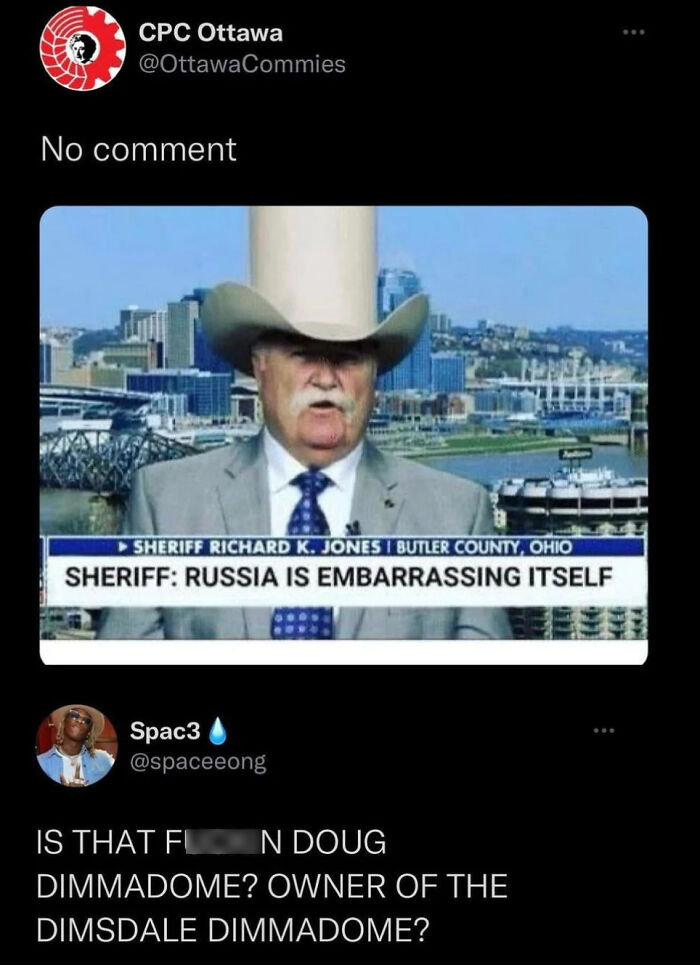Screen dimensions: 700x965
Task: Open the three-dot menu on Spac3's reply
Action: tap(604, 731)
